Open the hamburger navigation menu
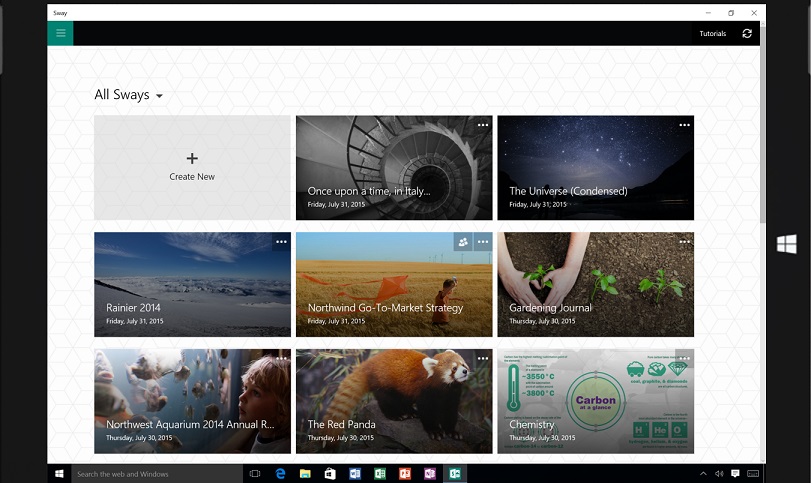This screenshot has width=811, height=483. [x=61, y=34]
